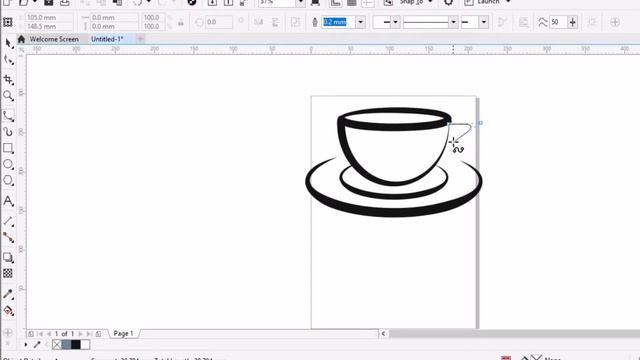
Task: Select the Parallel Dimension tool
Action: (8, 221)
